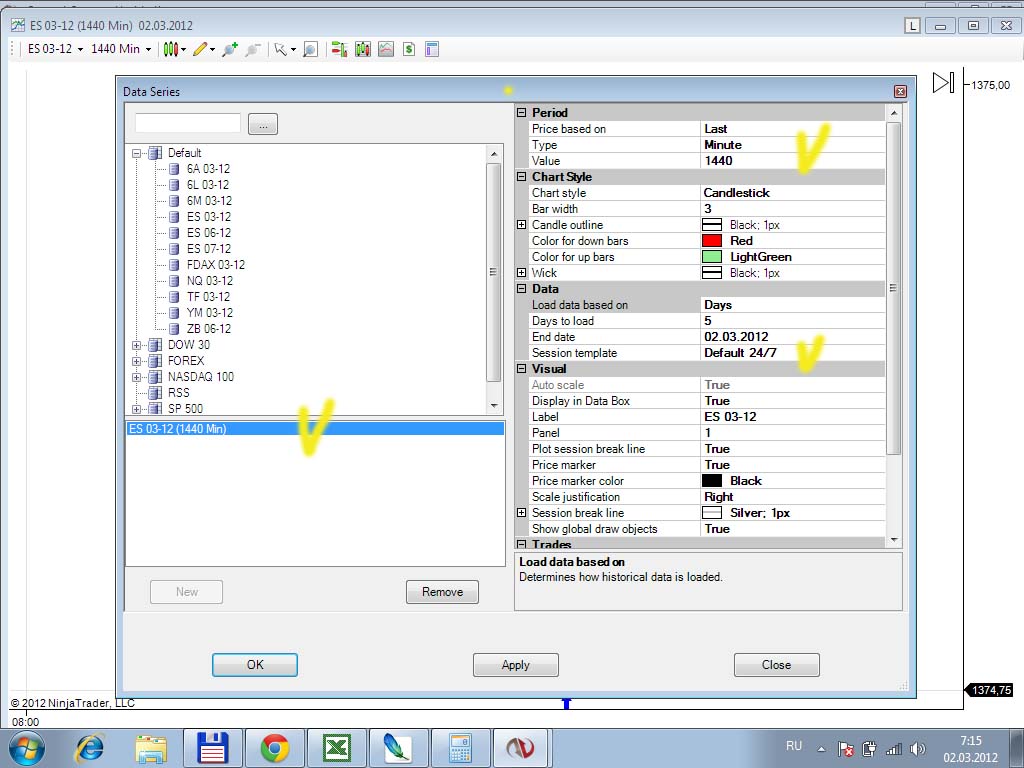This screenshot has height=768, width=1024.
Task: Expand the Candle outline property
Action: [521, 225]
